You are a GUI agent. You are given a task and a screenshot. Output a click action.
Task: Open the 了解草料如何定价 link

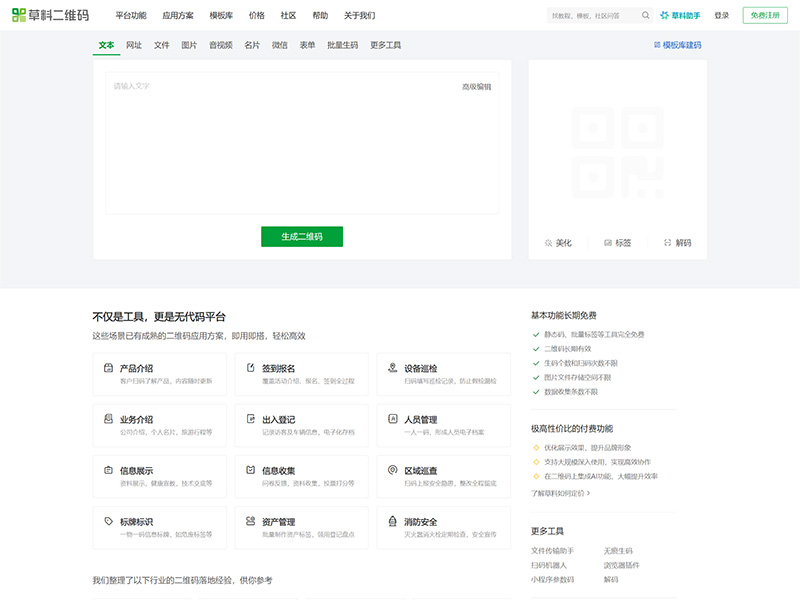[x=560, y=493]
